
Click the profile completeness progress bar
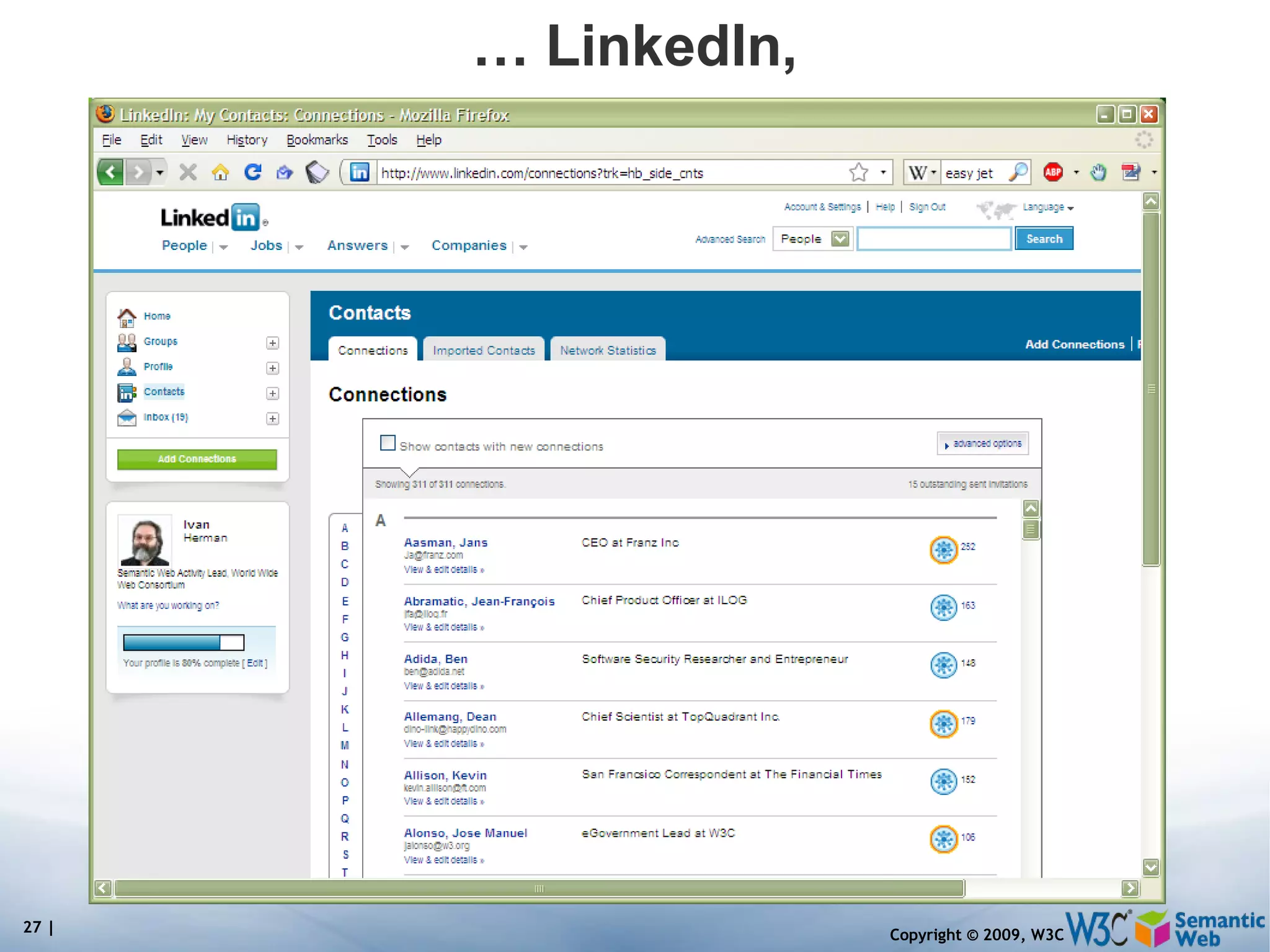[x=184, y=642]
